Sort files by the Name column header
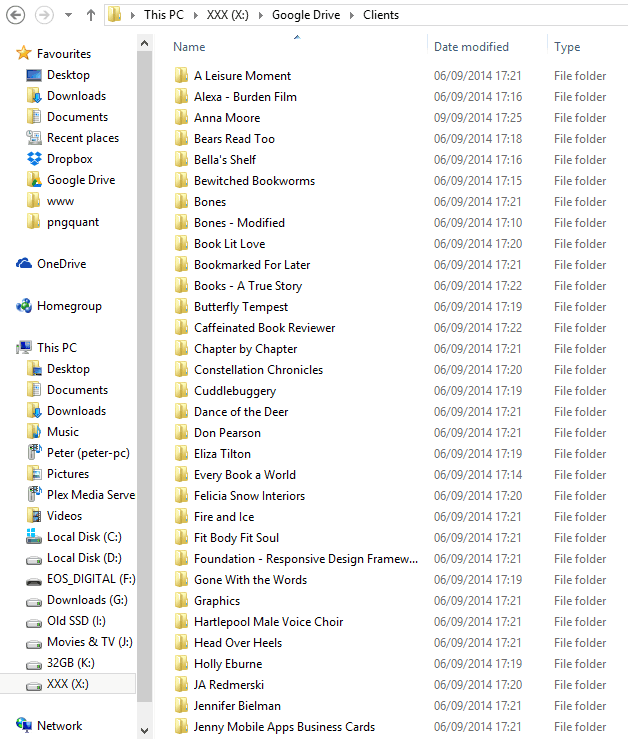This screenshot has height=740, width=628. 189,47
